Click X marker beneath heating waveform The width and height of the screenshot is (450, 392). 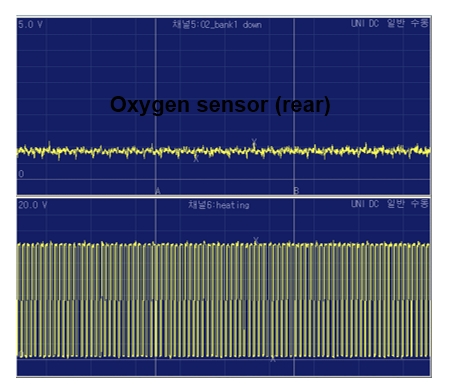pyautogui.click(x=273, y=359)
